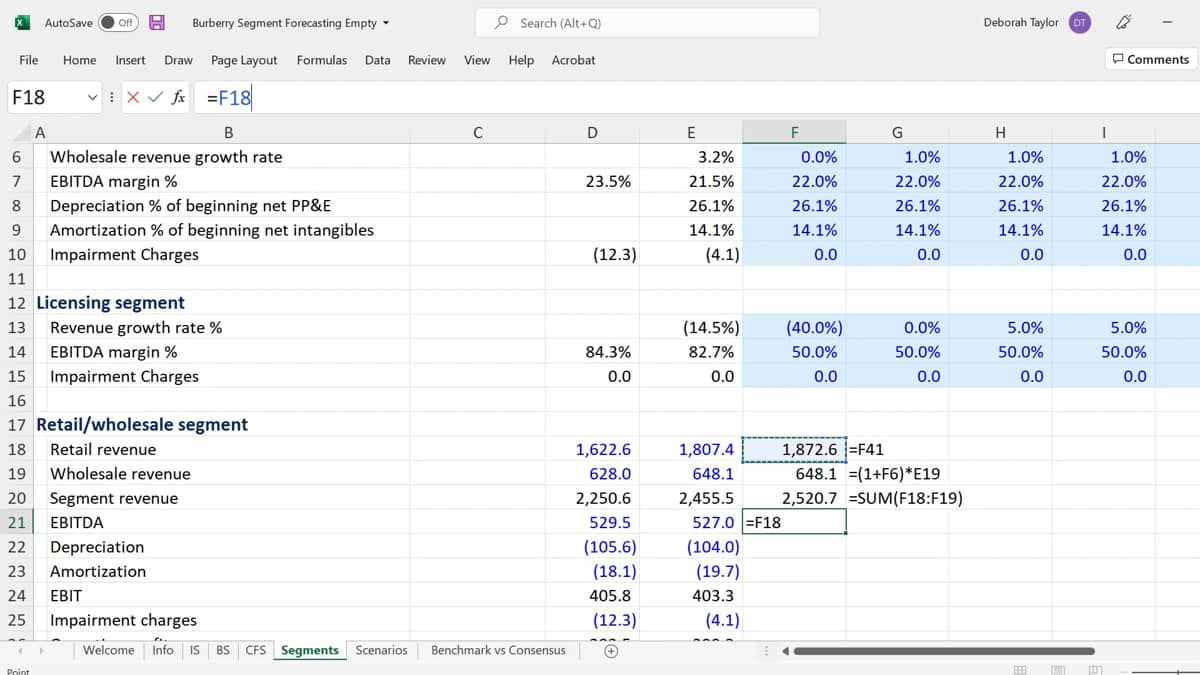Switch to the Scenarios sheet tab
This screenshot has height=675, width=1200.
tap(381, 651)
